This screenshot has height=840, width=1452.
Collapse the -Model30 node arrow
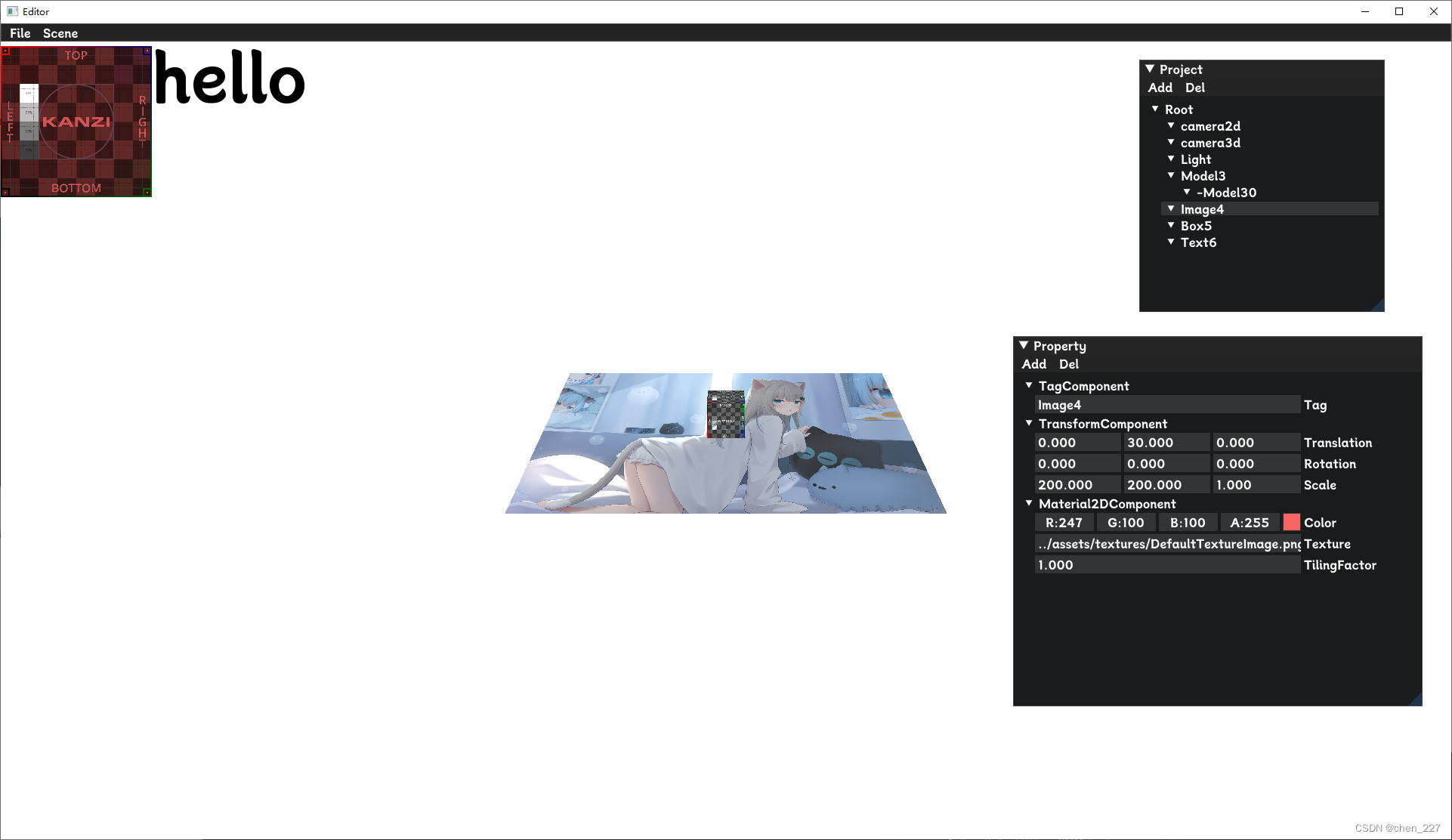tap(1187, 192)
